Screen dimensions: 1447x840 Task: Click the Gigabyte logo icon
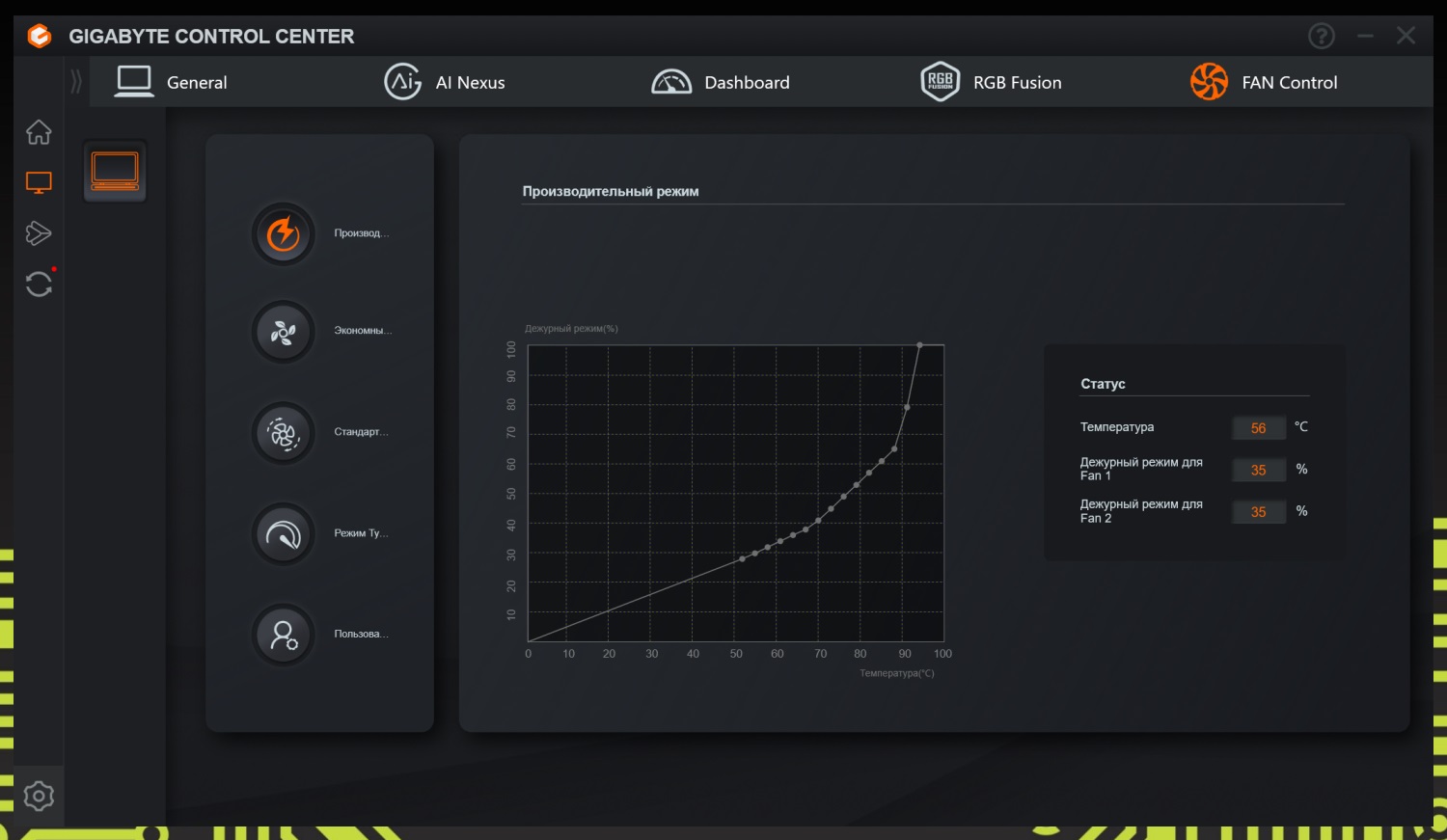point(40,37)
